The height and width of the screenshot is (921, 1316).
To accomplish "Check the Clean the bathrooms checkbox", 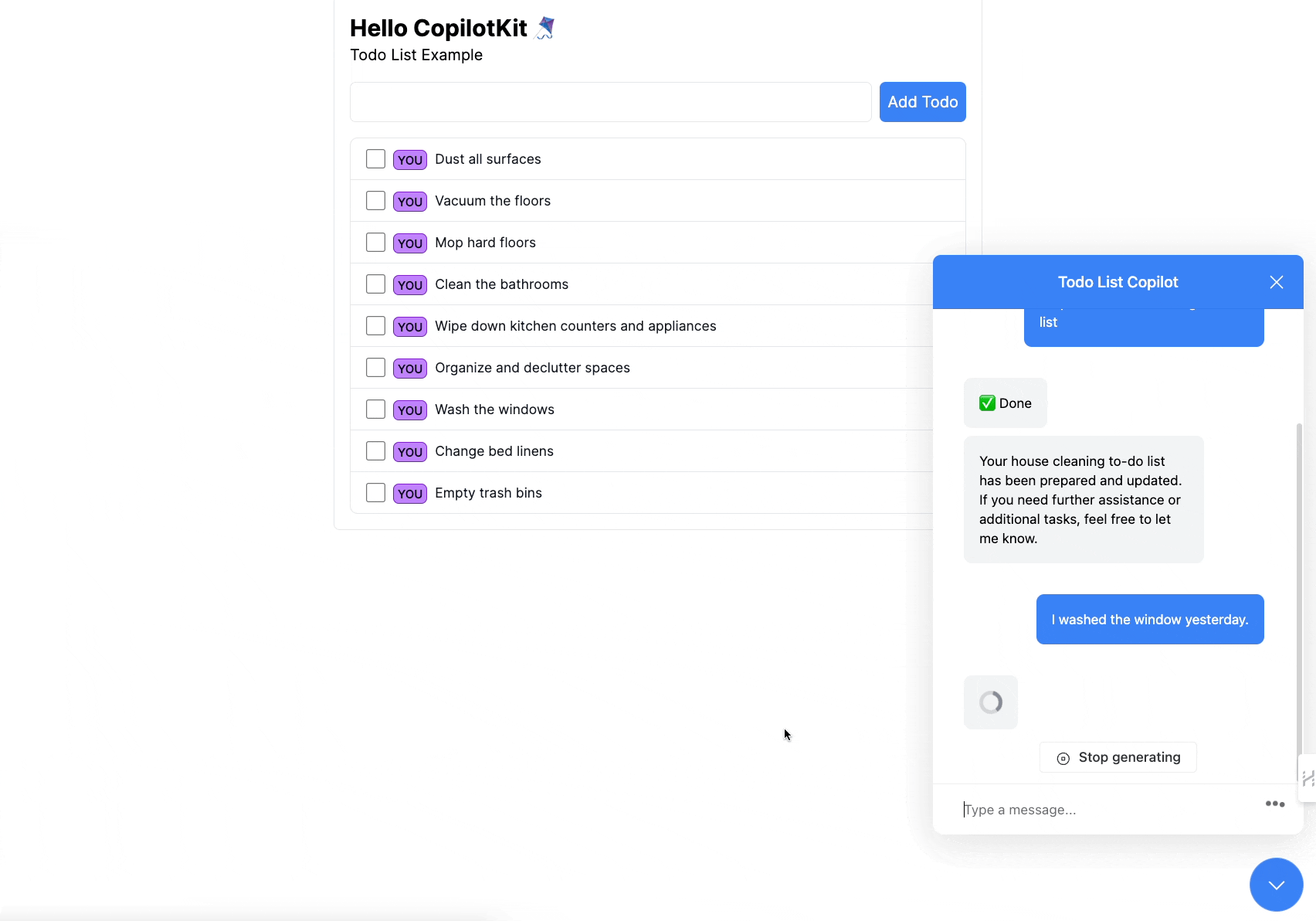I will 375,284.
